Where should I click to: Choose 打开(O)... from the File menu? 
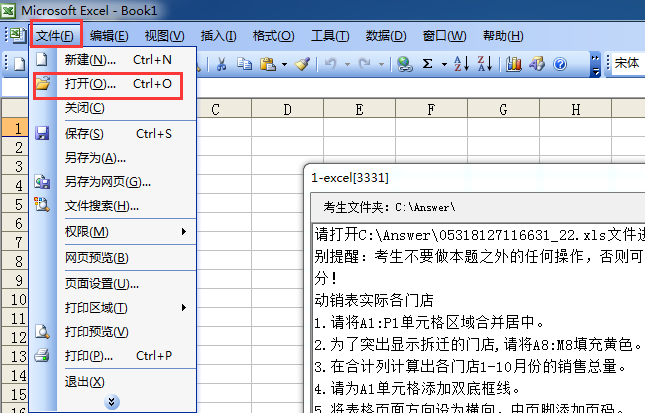point(107,84)
